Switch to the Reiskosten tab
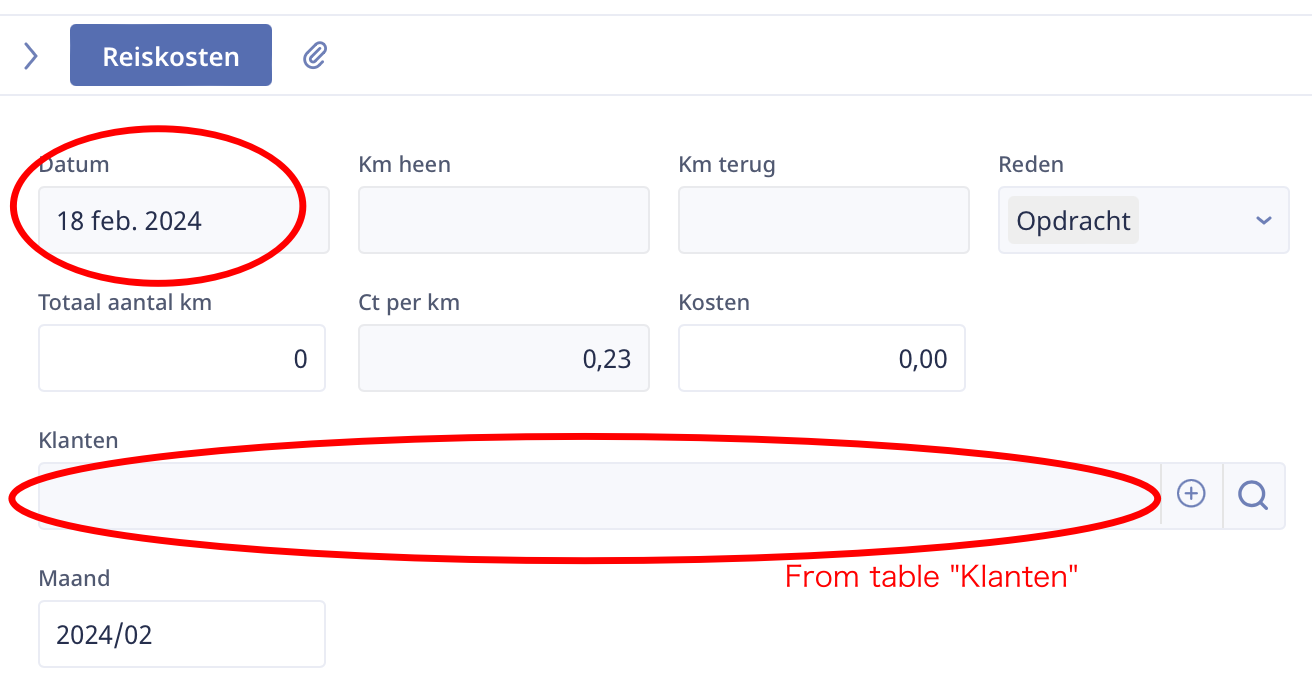Screen dimensions: 1312x694 171,55
